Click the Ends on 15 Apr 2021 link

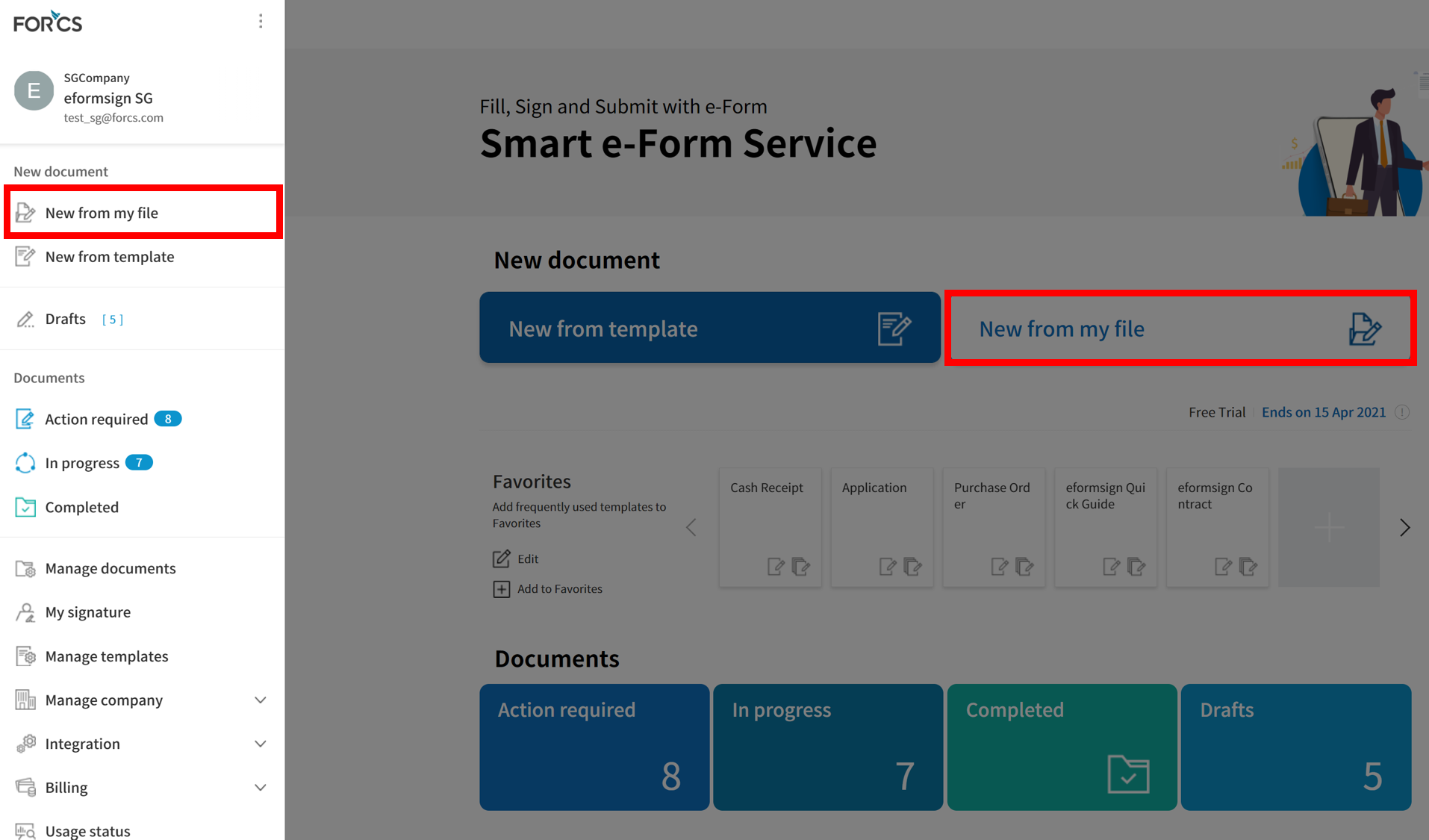point(1323,412)
